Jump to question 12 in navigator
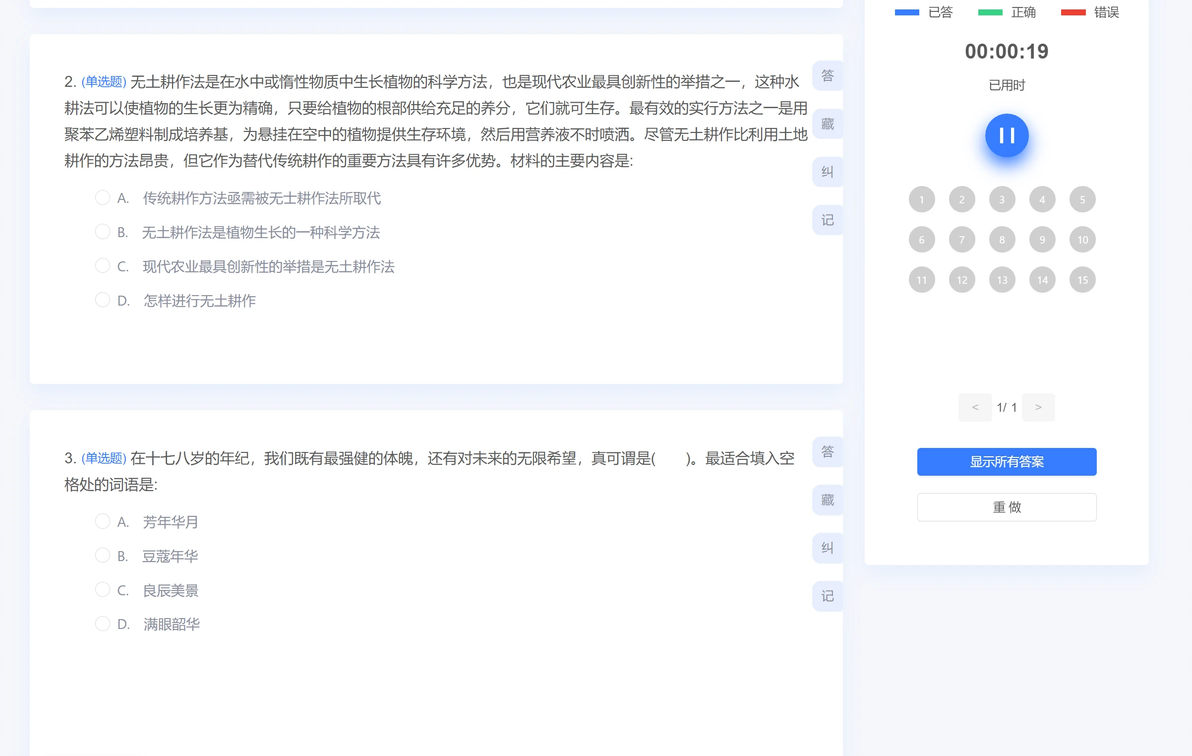This screenshot has height=756, width=1192. pos(962,280)
